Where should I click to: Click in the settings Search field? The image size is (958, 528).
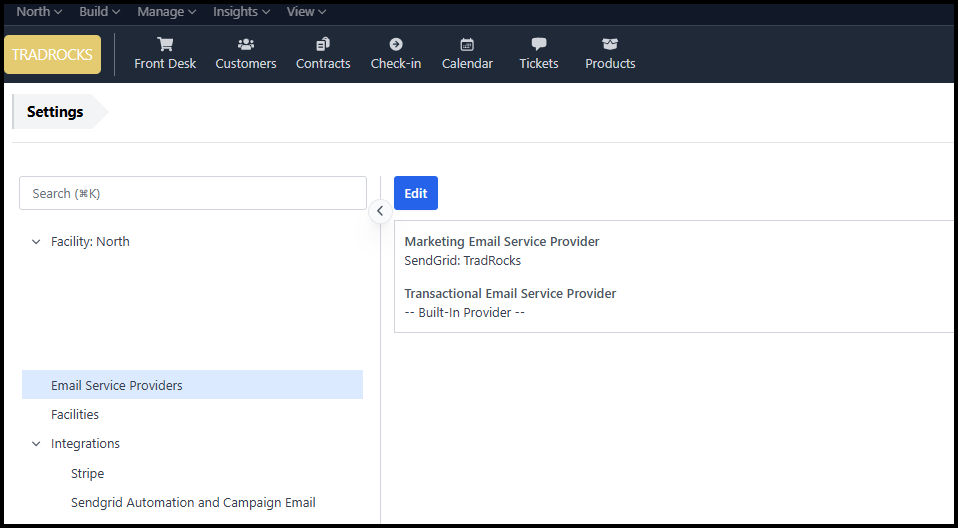(x=193, y=193)
